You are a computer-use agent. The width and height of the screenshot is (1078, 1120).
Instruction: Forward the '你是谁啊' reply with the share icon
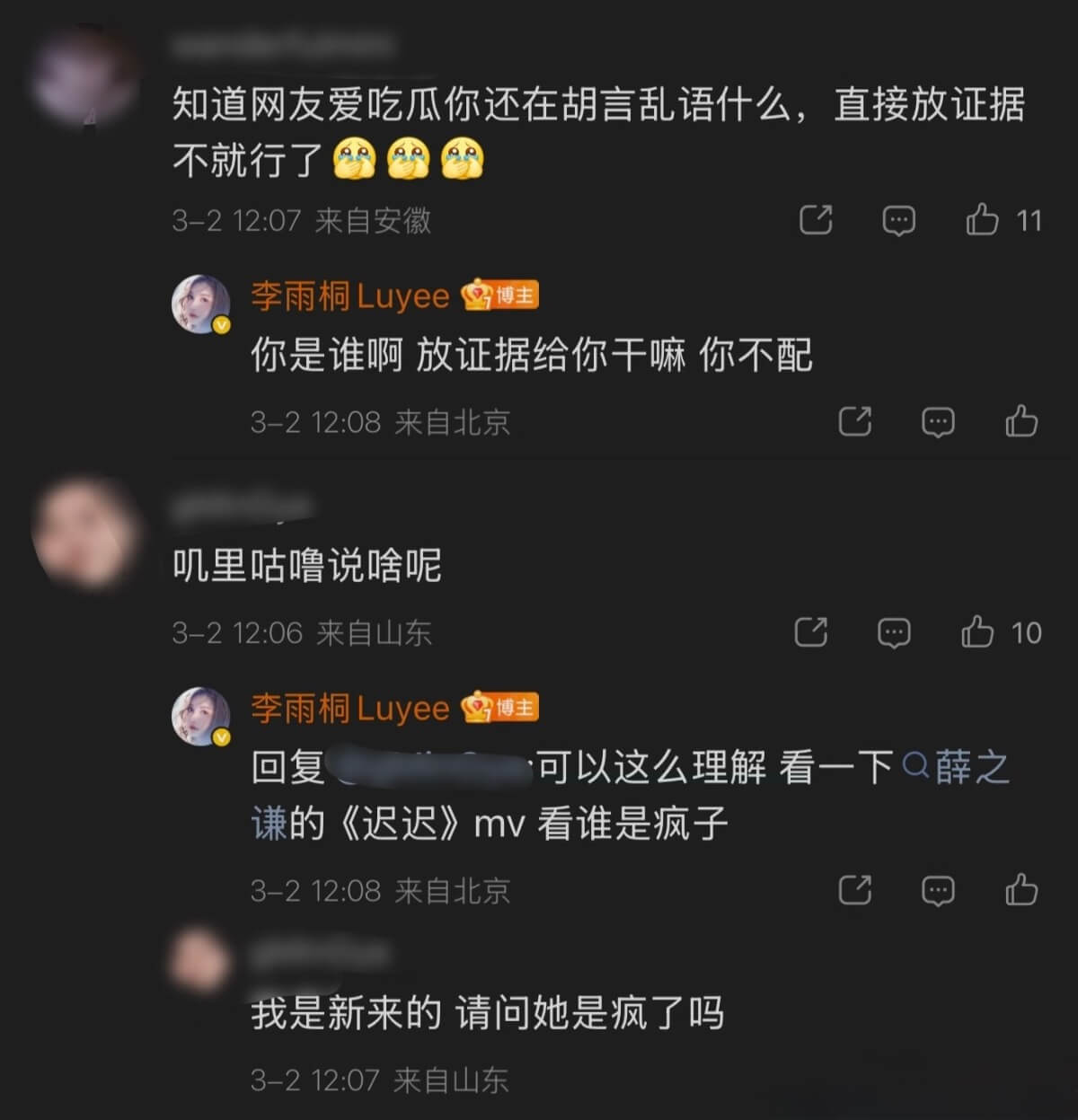[x=854, y=421]
